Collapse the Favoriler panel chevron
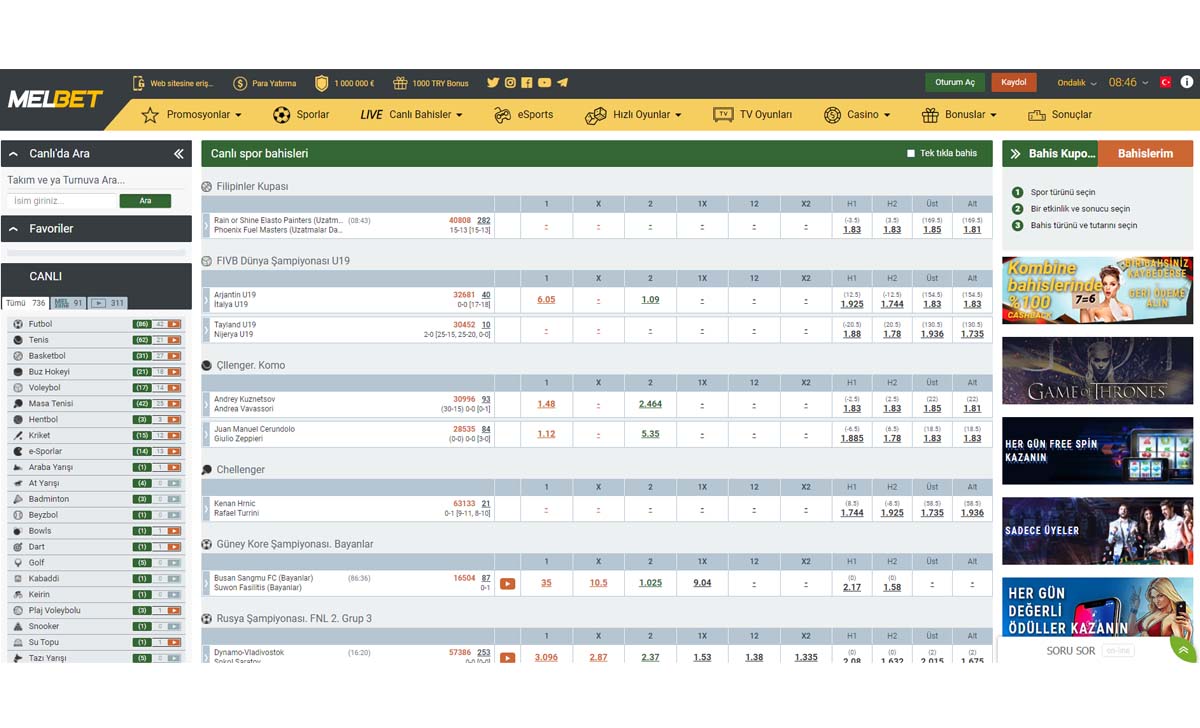 point(14,229)
